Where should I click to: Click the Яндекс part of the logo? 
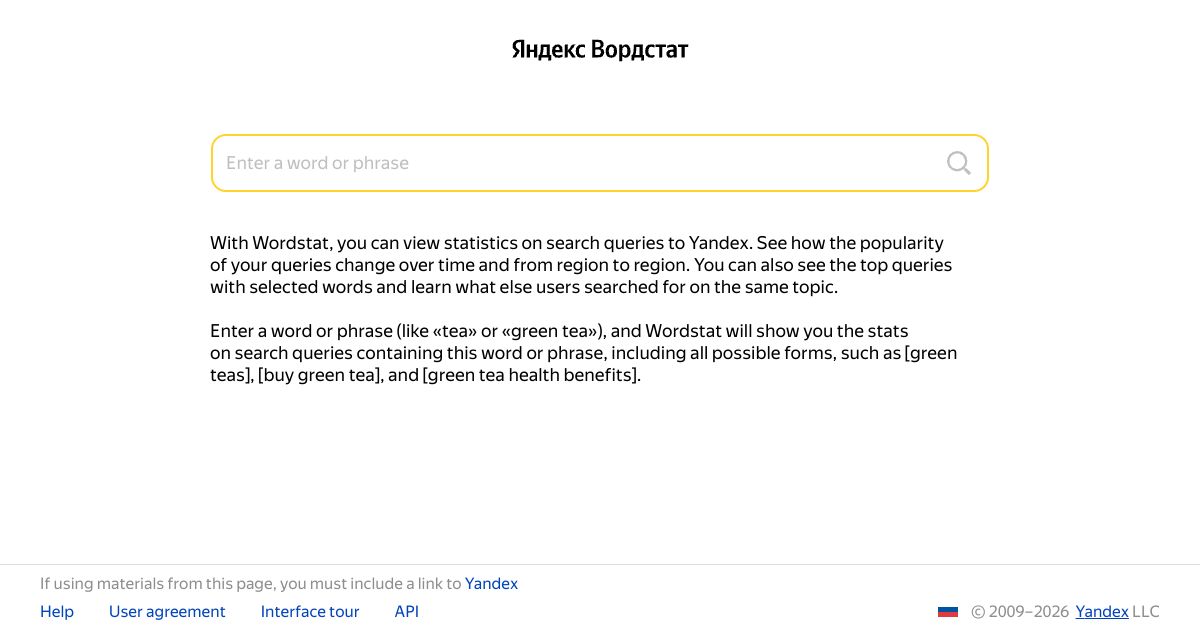point(548,49)
